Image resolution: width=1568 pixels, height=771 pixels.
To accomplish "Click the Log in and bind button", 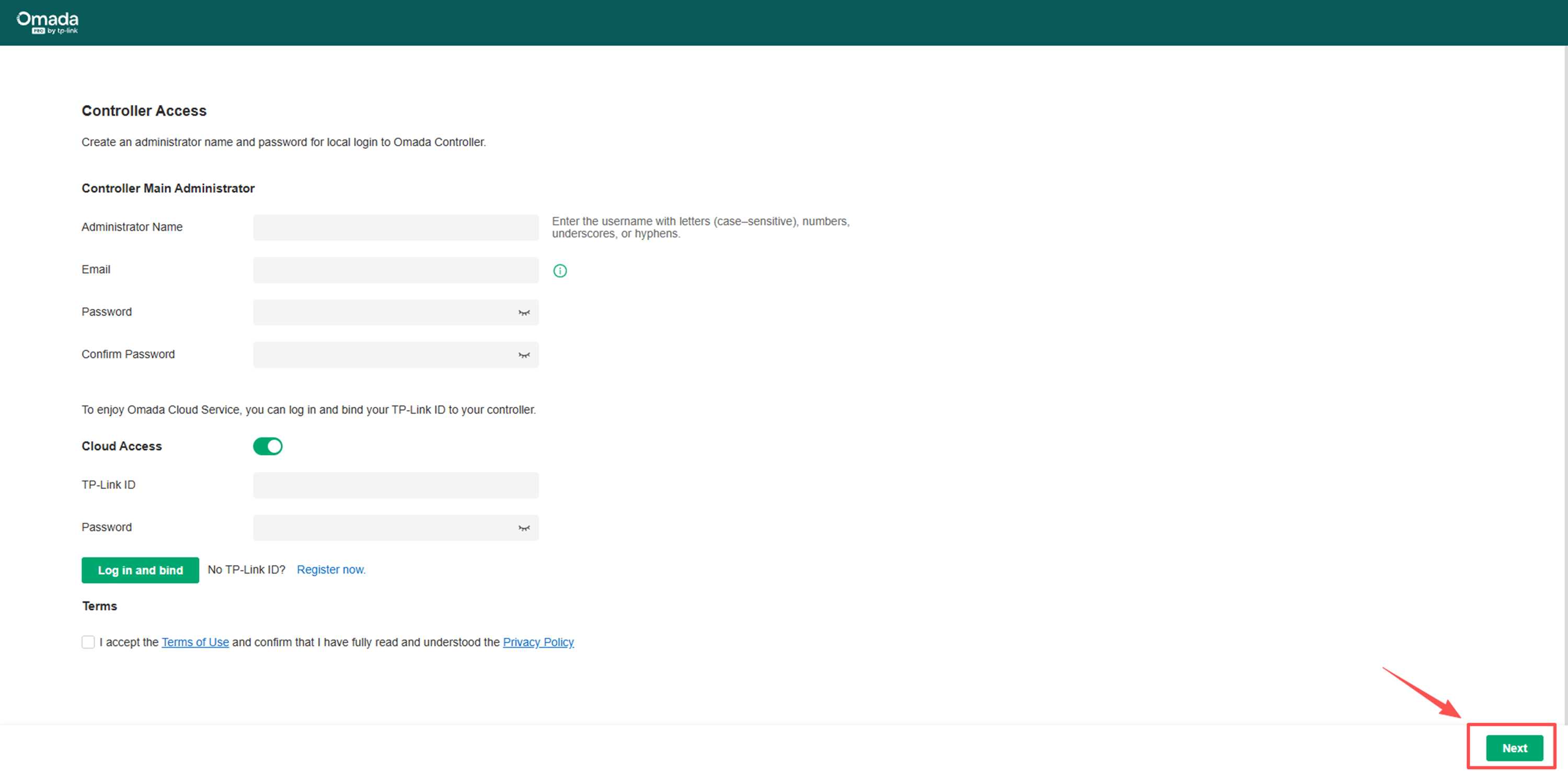I will click(x=140, y=570).
